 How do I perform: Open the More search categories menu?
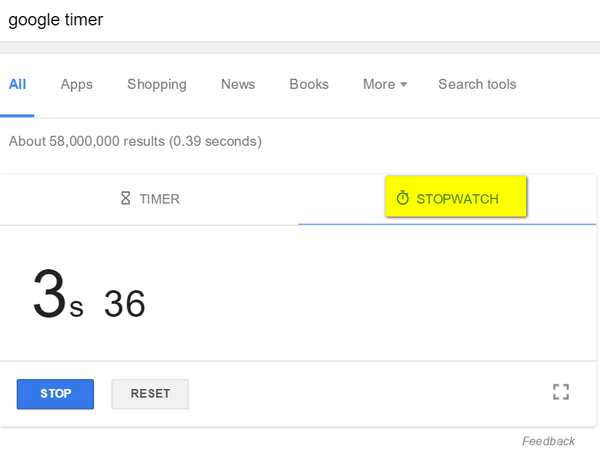click(x=385, y=84)
